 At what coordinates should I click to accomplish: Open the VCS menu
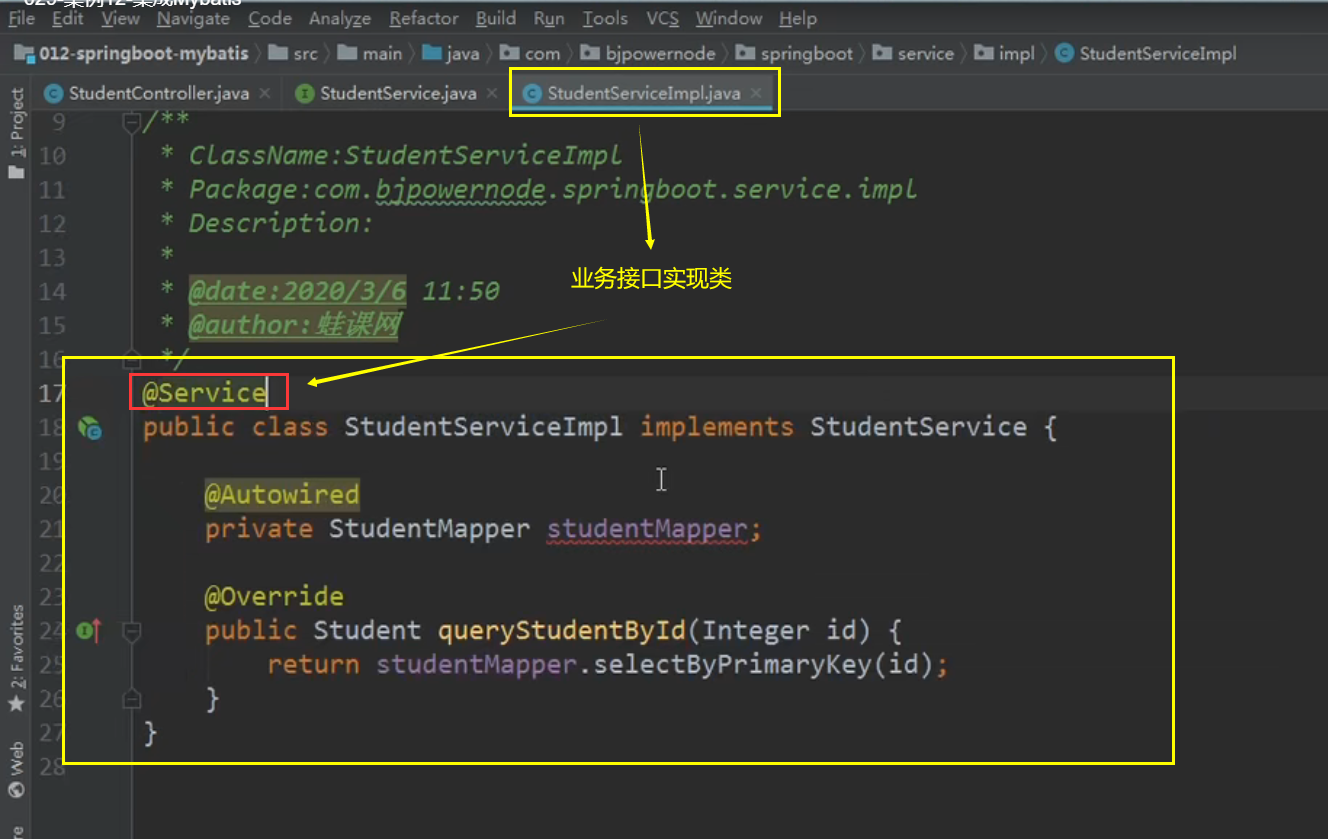coord(662,19)
